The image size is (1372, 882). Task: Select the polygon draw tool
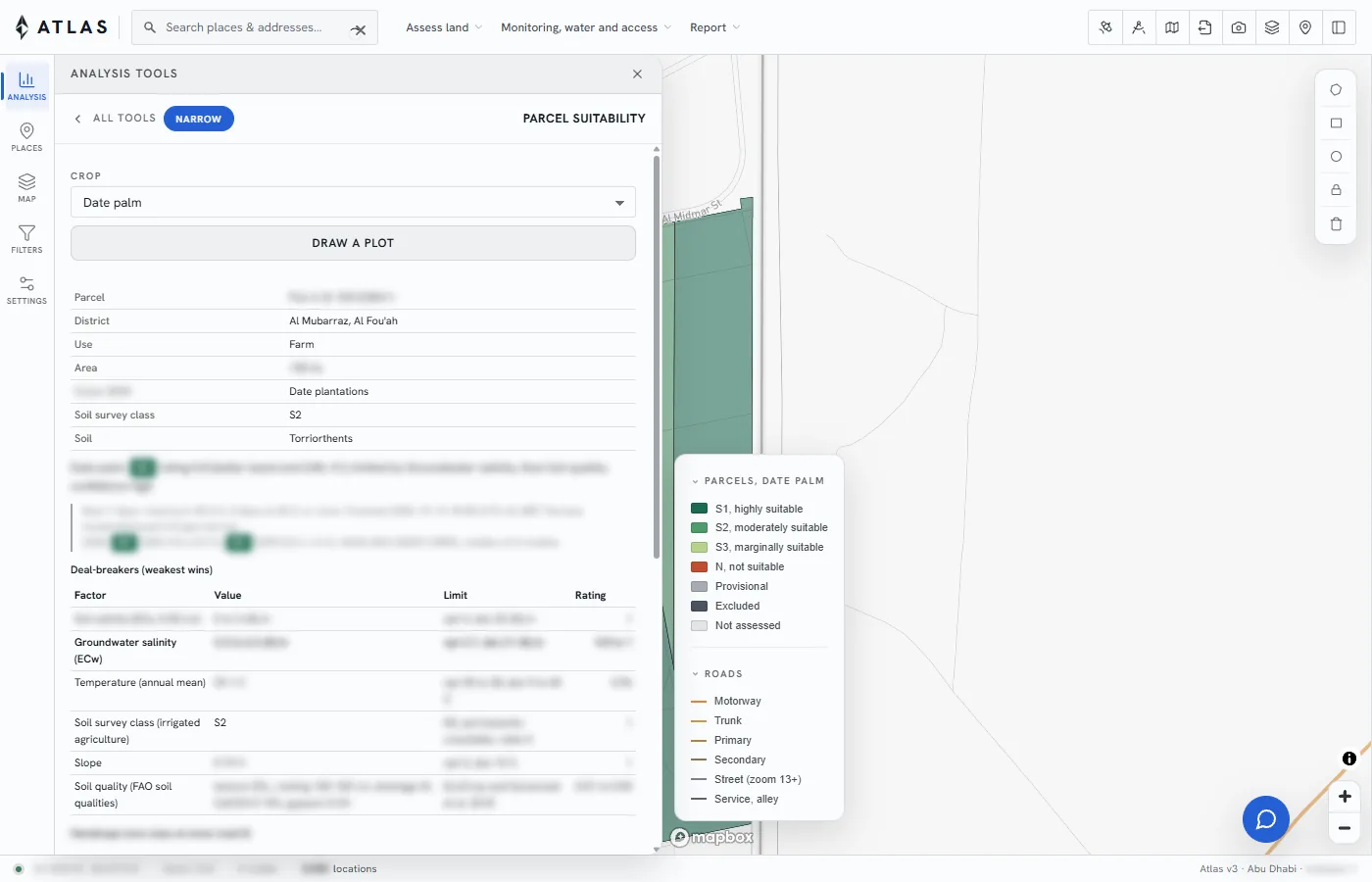[x=1336, y=90]
